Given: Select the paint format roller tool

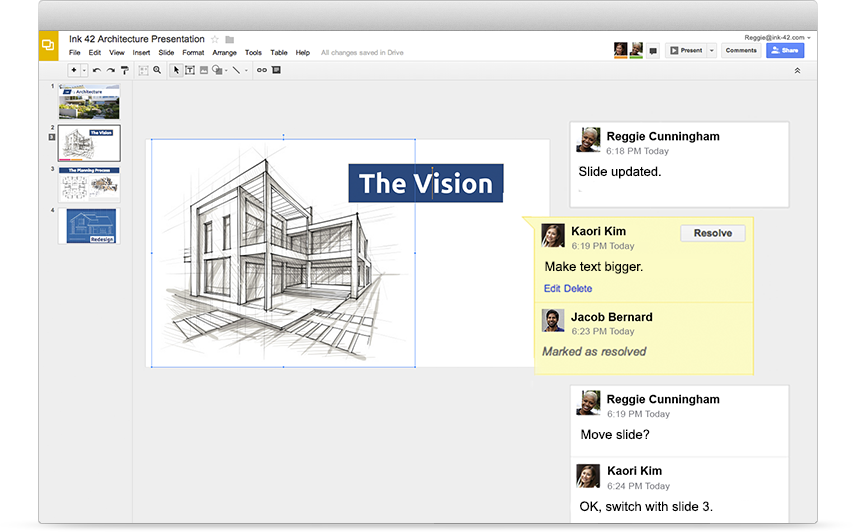Looking at the screenshot, I should tap(124, 71).
